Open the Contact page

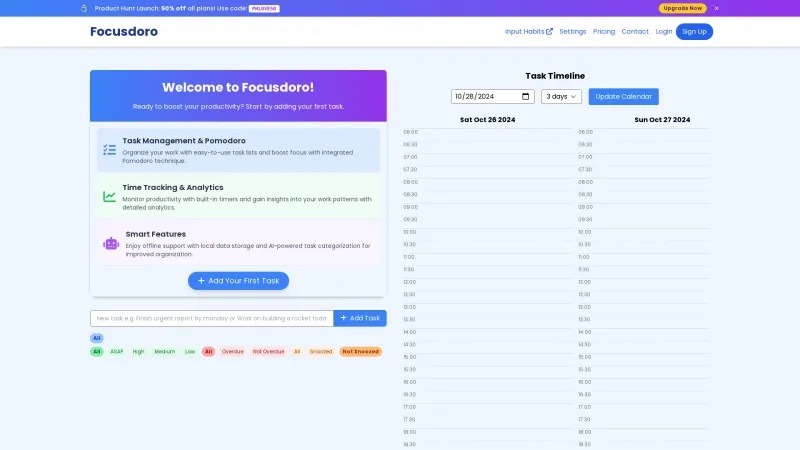pos(635,32)
